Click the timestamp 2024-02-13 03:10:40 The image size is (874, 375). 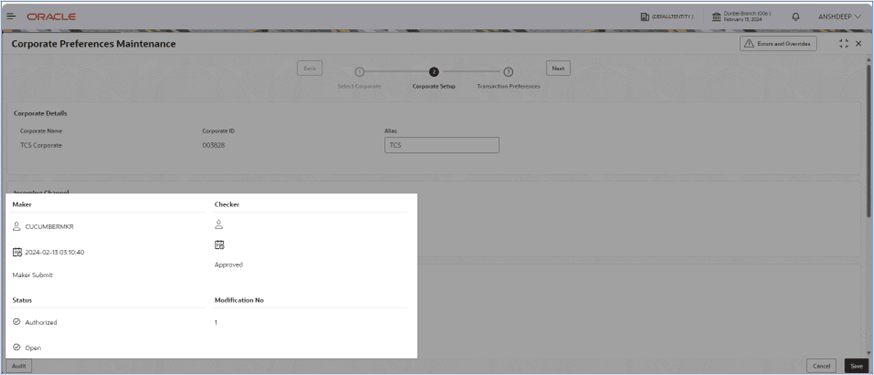(55, 252)
